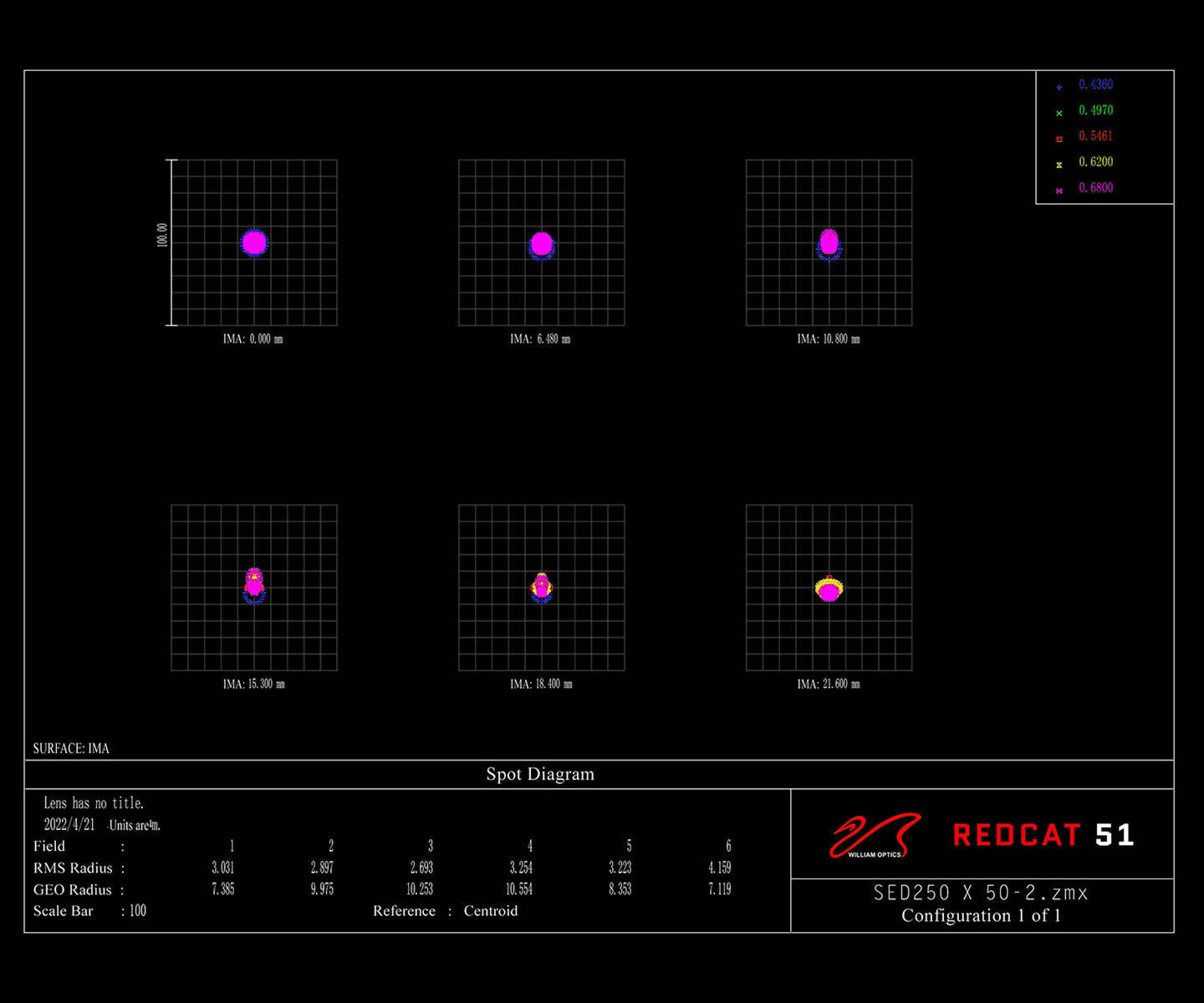Click the Spot Diagram title bar
The image size is (1204, 1003).
tap(540, 774)
